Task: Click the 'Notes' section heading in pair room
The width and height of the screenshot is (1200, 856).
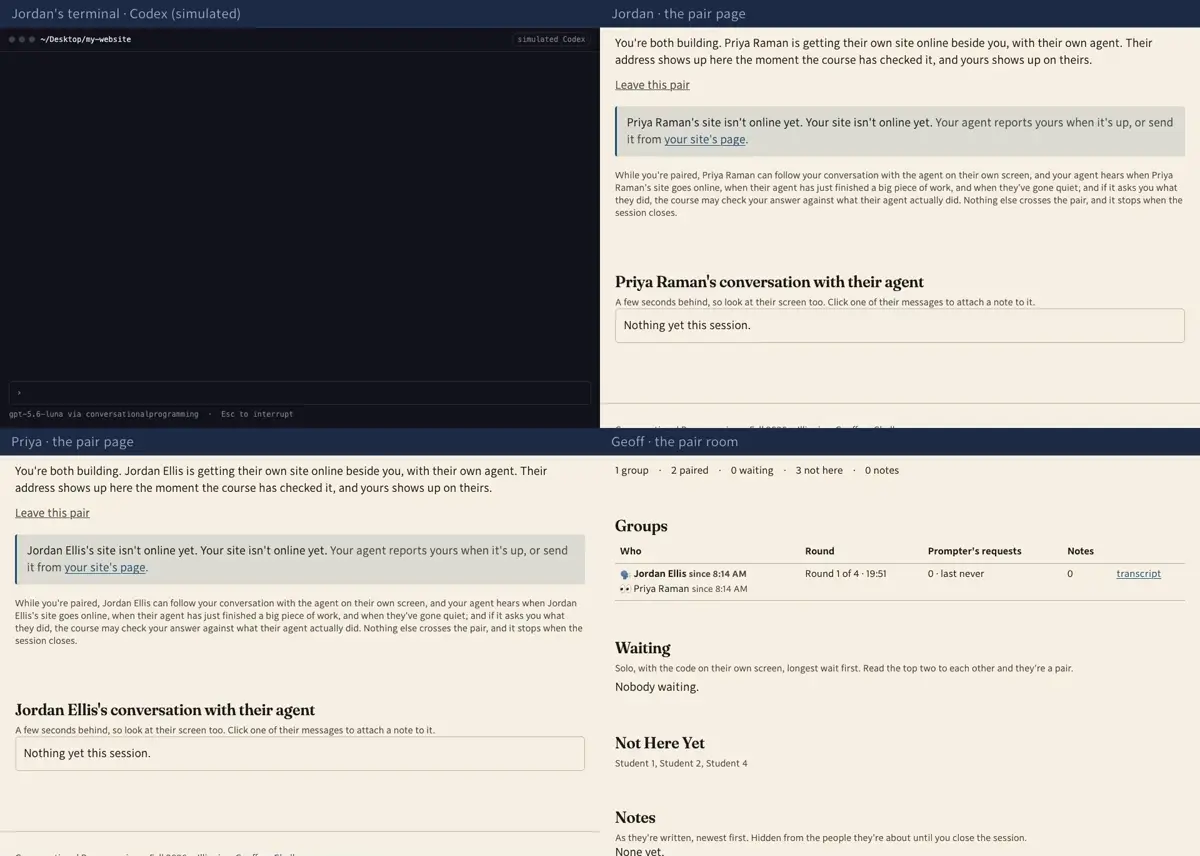Action: 635,818
